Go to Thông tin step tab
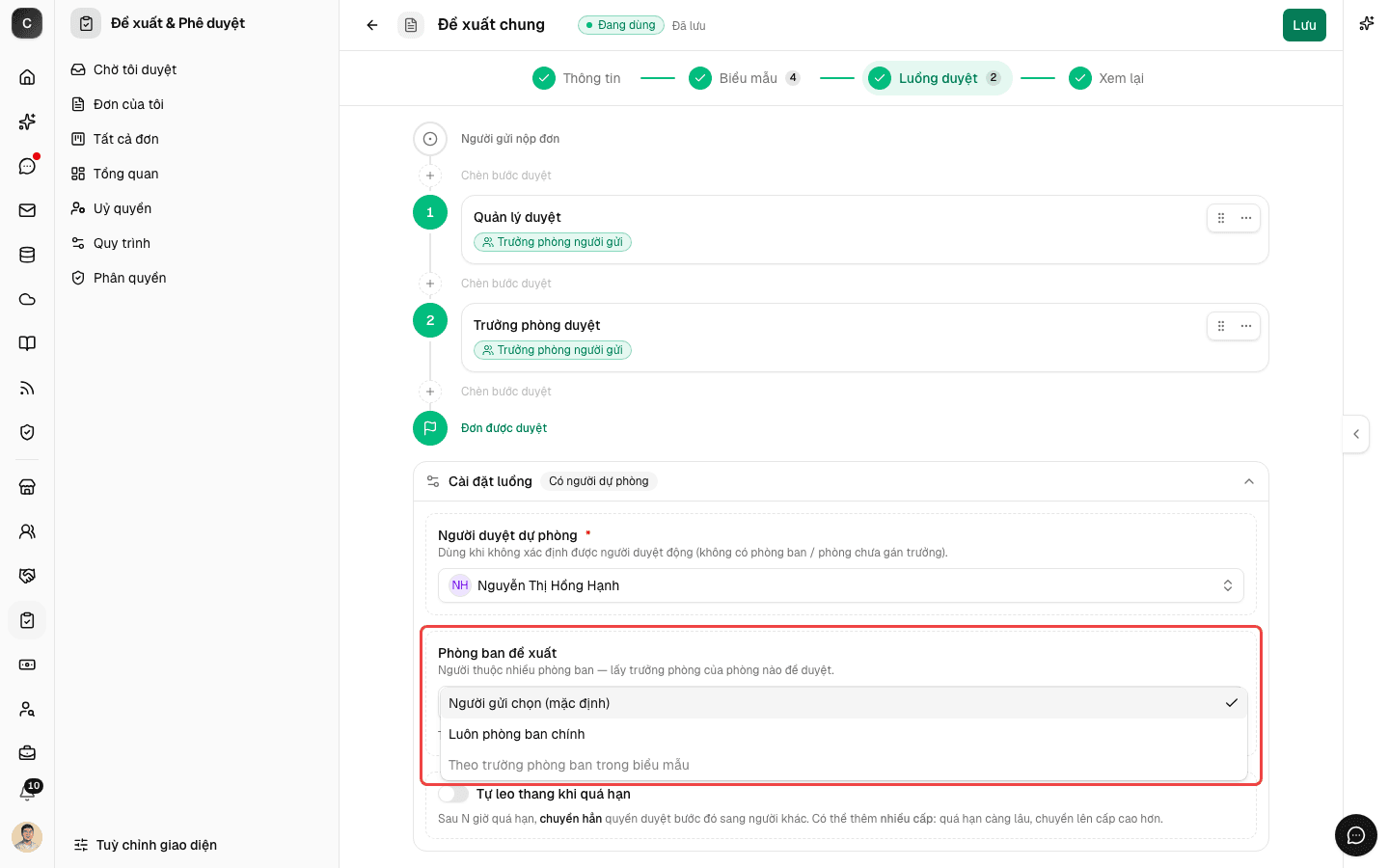The height and width of the screenshot is (868, 1389). click(x=577, y=78)
